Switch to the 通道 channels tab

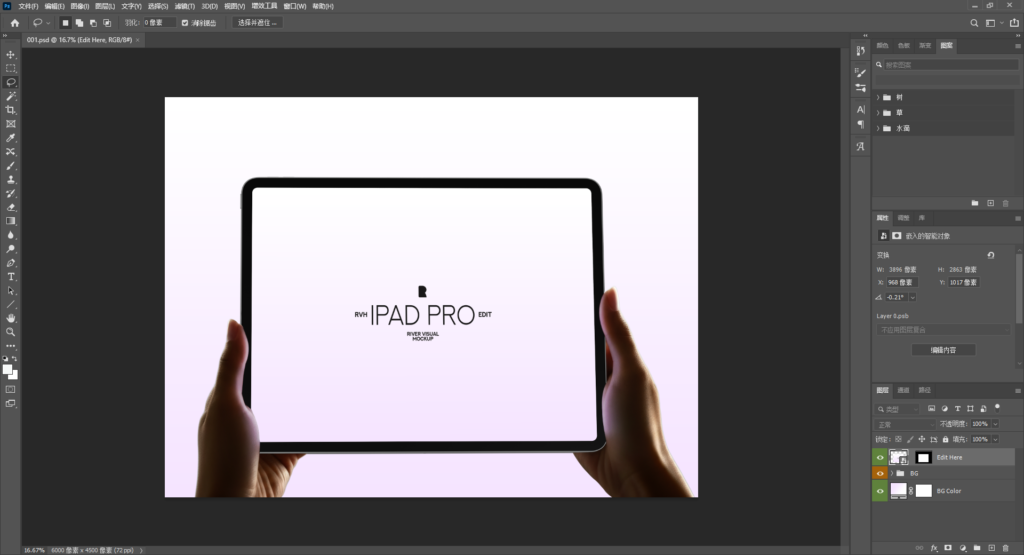click(903, 390)
